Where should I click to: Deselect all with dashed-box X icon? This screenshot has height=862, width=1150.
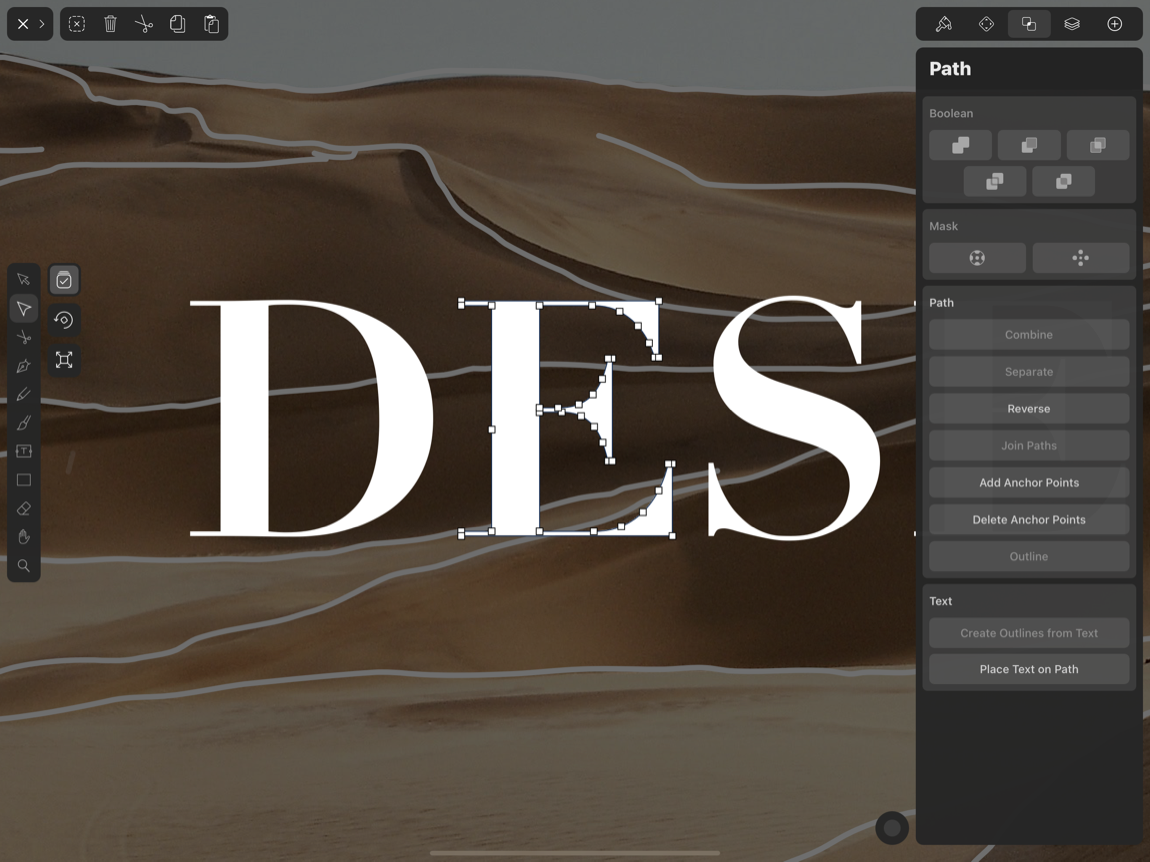76,24
